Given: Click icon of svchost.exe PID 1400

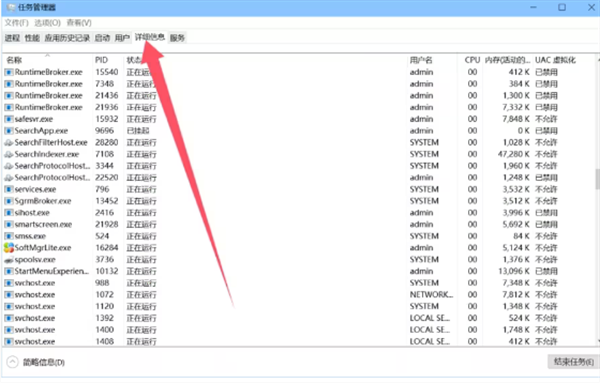Looking at the screenshot, I should pyautogui.click(x=8, y=330).
